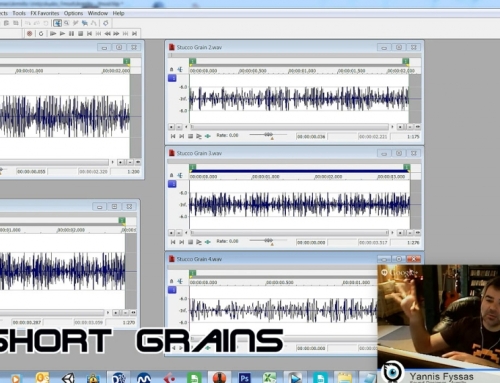Click Go to End in Stucco Grain 2 window
The image size is (500, 383).
point(182,136)
